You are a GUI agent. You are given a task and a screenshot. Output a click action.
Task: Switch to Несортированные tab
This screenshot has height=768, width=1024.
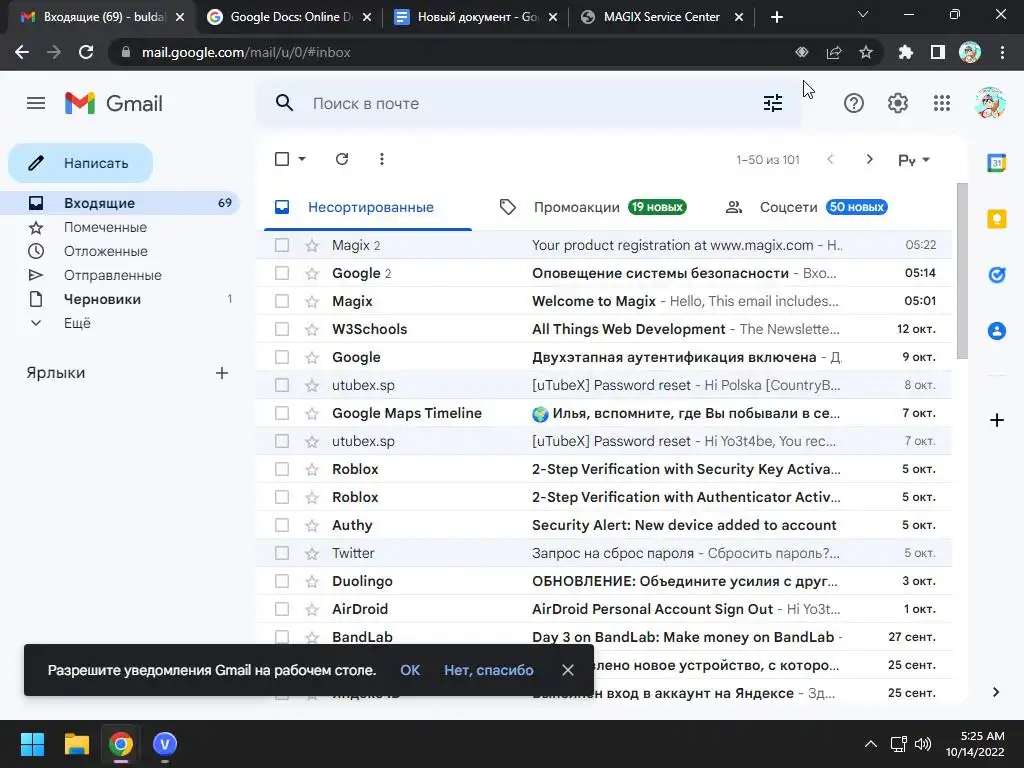tap(369, 208)
